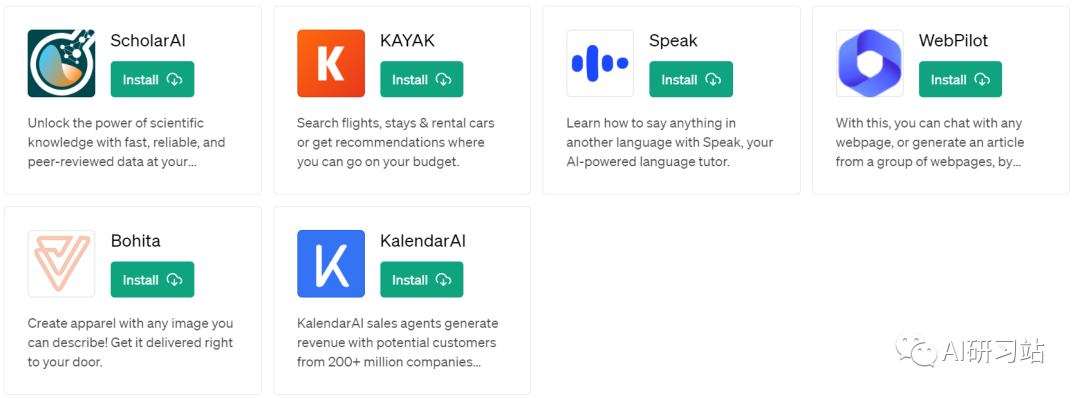1080x398 pixels.
Task: Click the Speak language tutor description
Action: coord(669,143)
